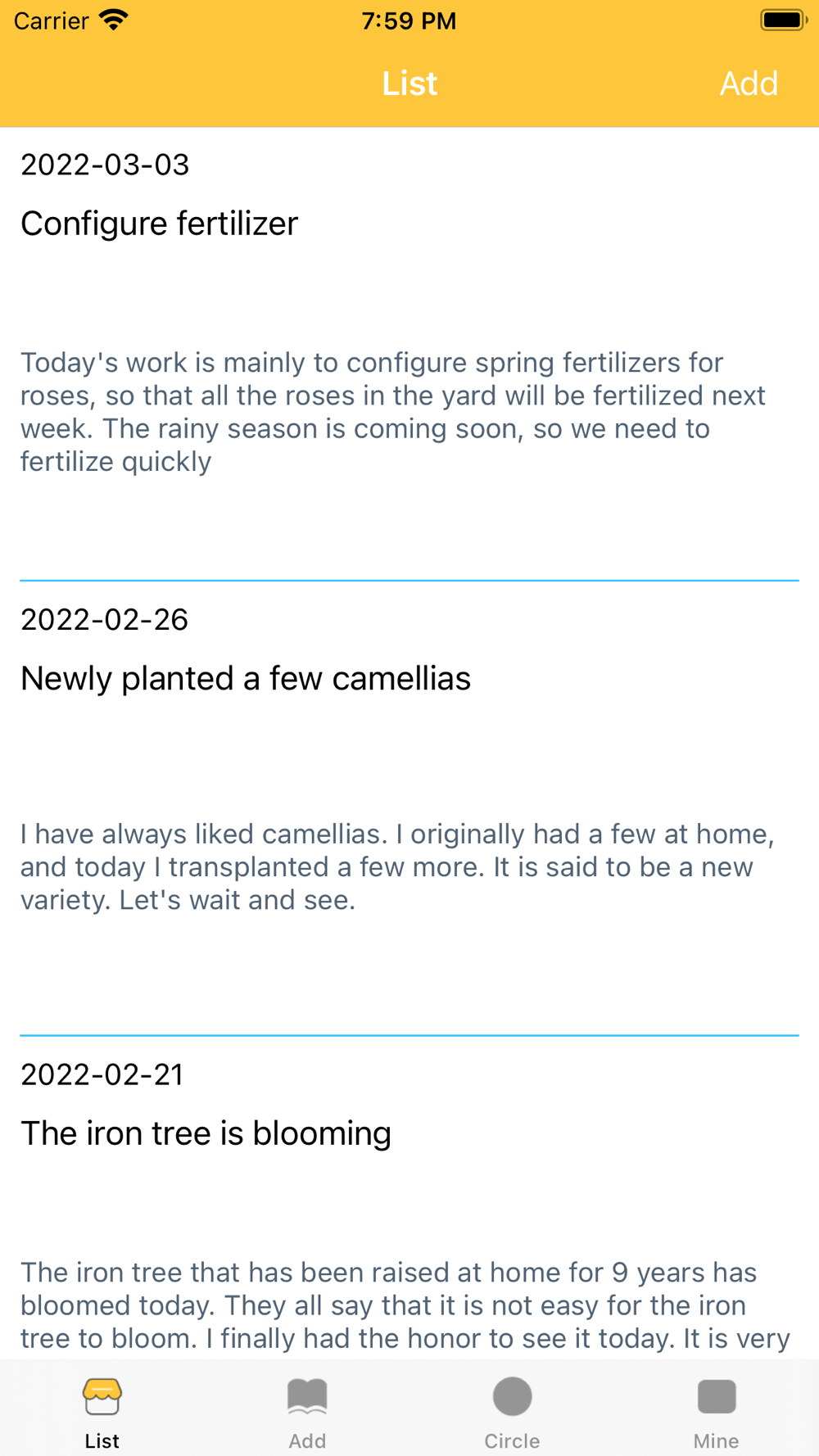
Task: Select the Circle tab icon
Action: 512,1396
